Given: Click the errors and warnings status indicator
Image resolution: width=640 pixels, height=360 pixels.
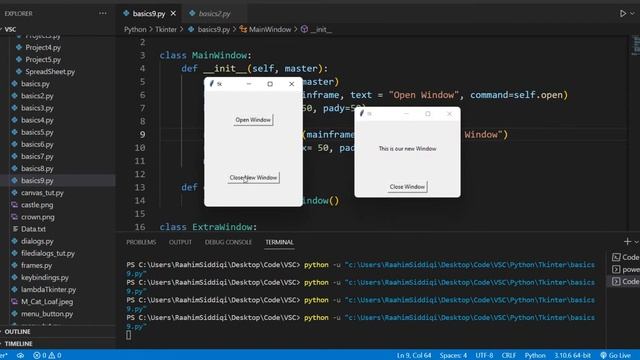Looking at the screenshot, I should click(x=47, y=356).
